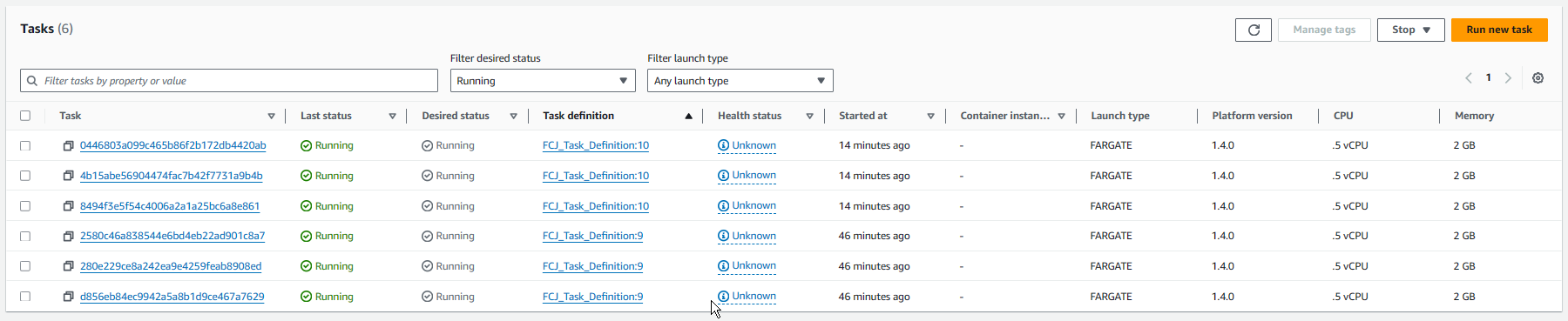Click info icon beside Unknown in 2580c46a row
The height and width of the screenshot is (321, 1568).
(723, 236)
